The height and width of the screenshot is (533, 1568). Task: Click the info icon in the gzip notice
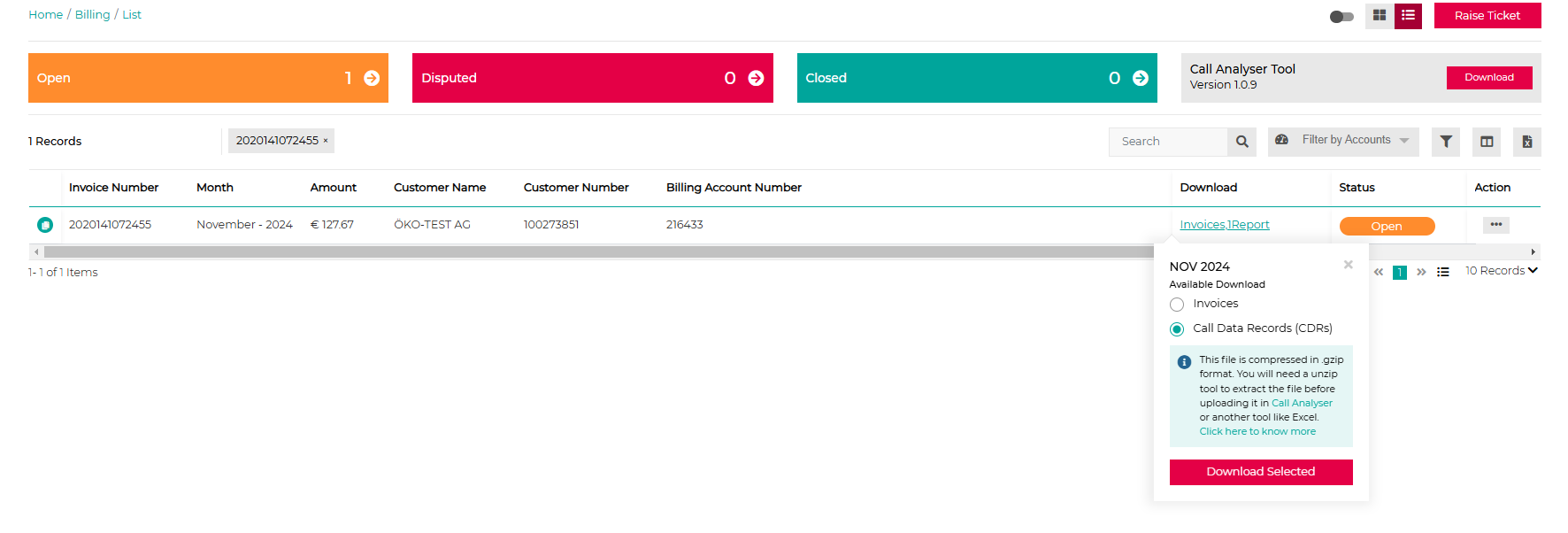(x=1184, y=362)
